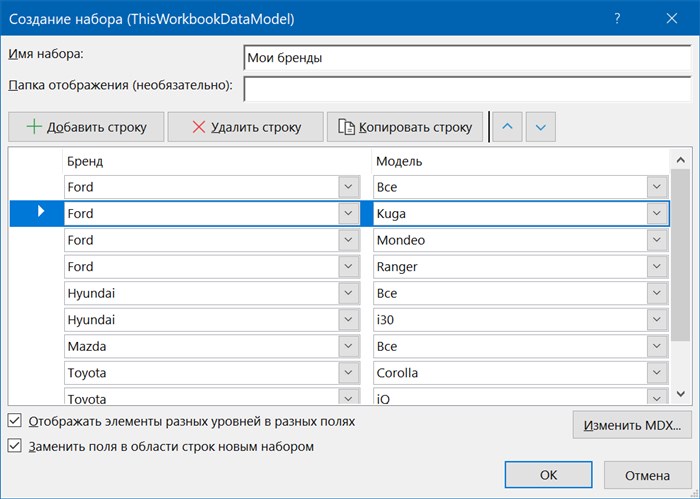Click the Бренд column header
Viewport: 700px width, 499px height.
click(x=85, y=161)
